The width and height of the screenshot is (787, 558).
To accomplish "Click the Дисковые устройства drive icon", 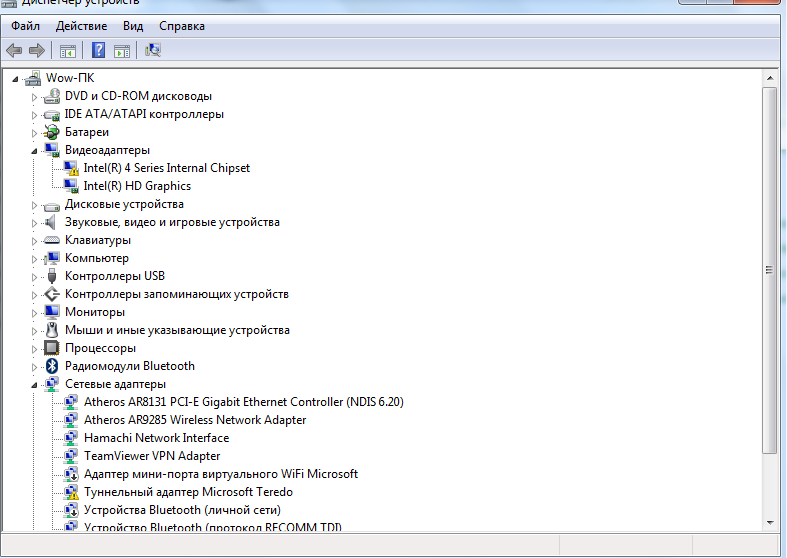I will click(52, 205).
